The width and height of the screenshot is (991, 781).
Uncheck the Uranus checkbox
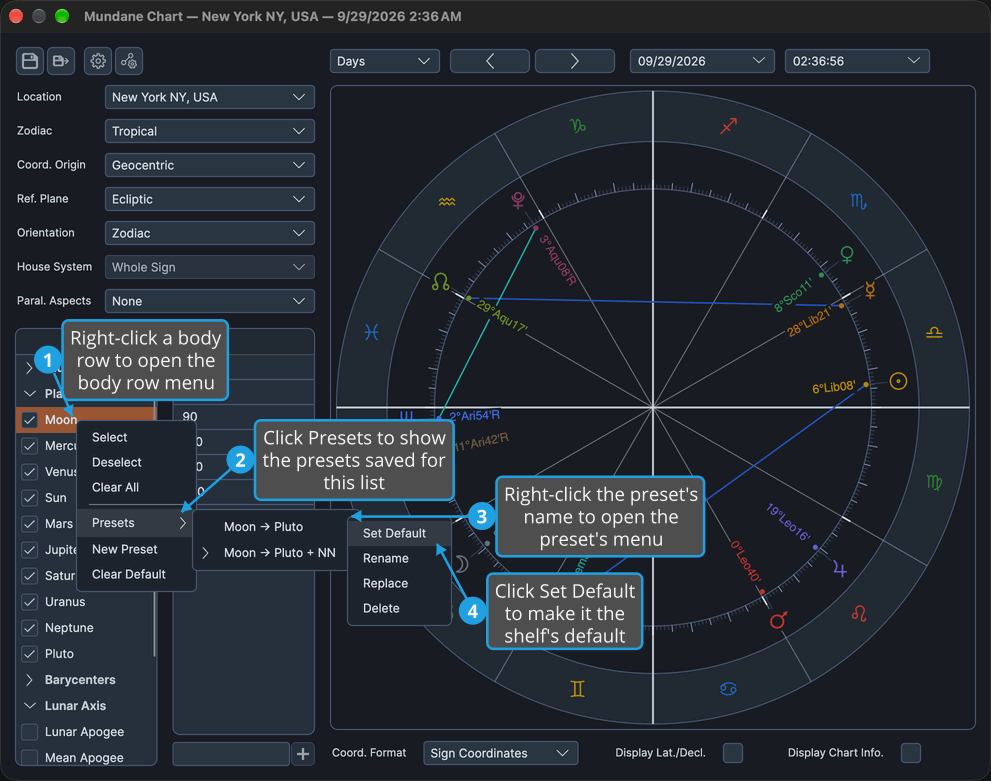[30, 602]
